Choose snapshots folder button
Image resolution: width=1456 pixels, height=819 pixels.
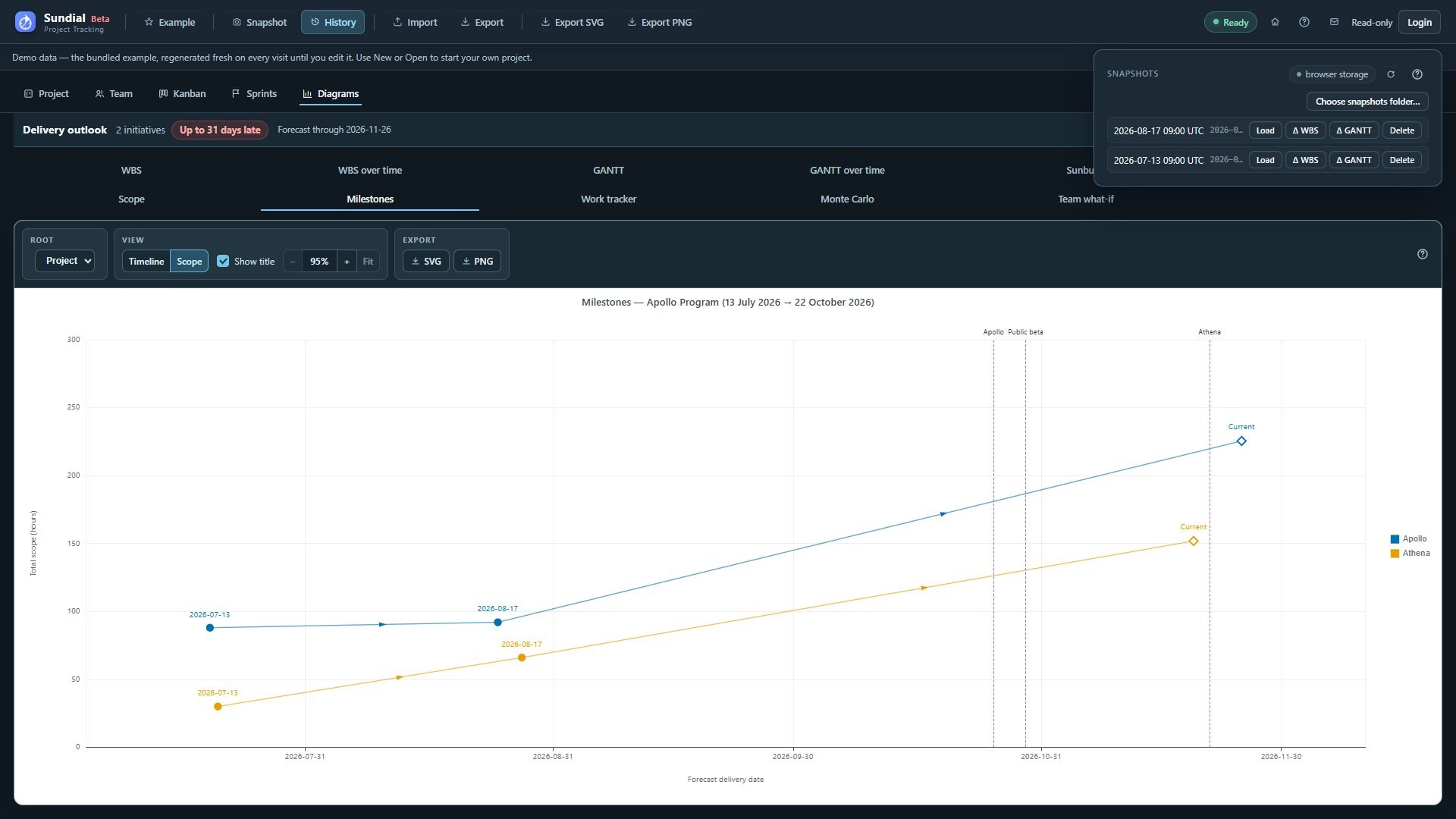1367,102
